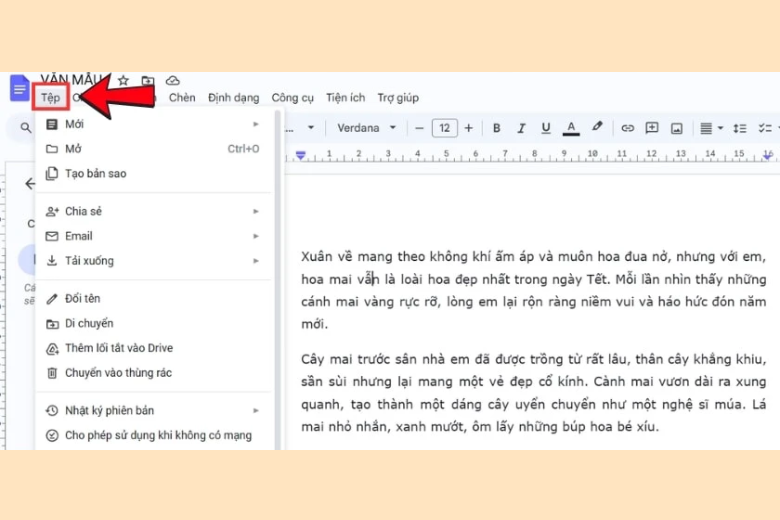780x520 pixels.
Task: Open the Chèn menu
Action: (x=182, y=98)
